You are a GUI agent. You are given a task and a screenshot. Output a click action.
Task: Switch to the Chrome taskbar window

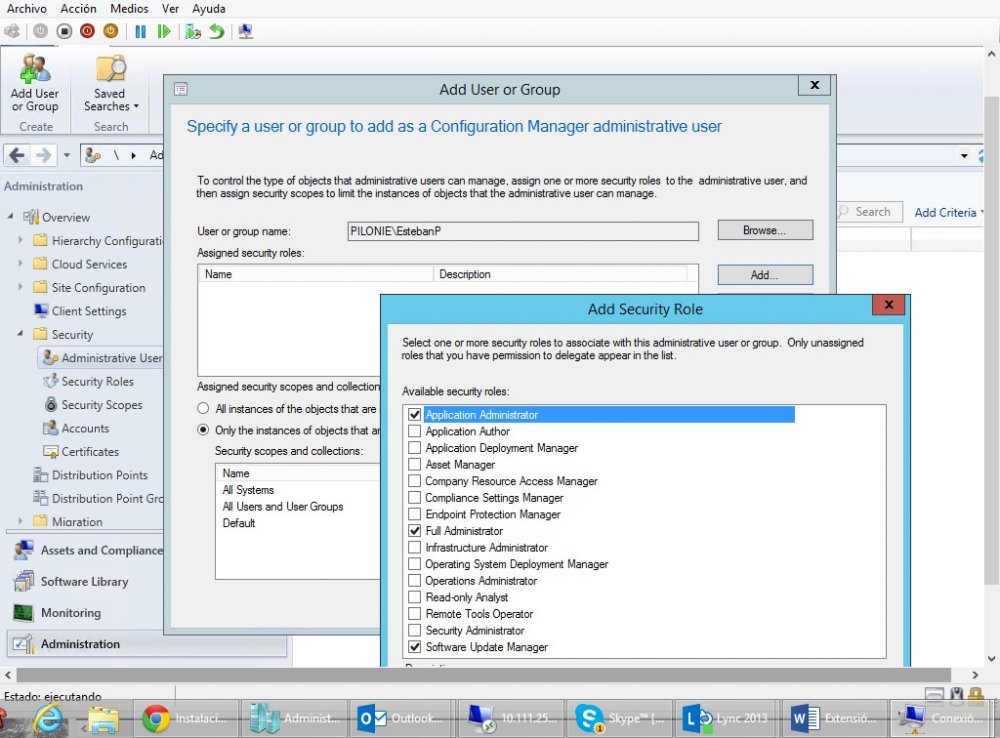point(186,718)
